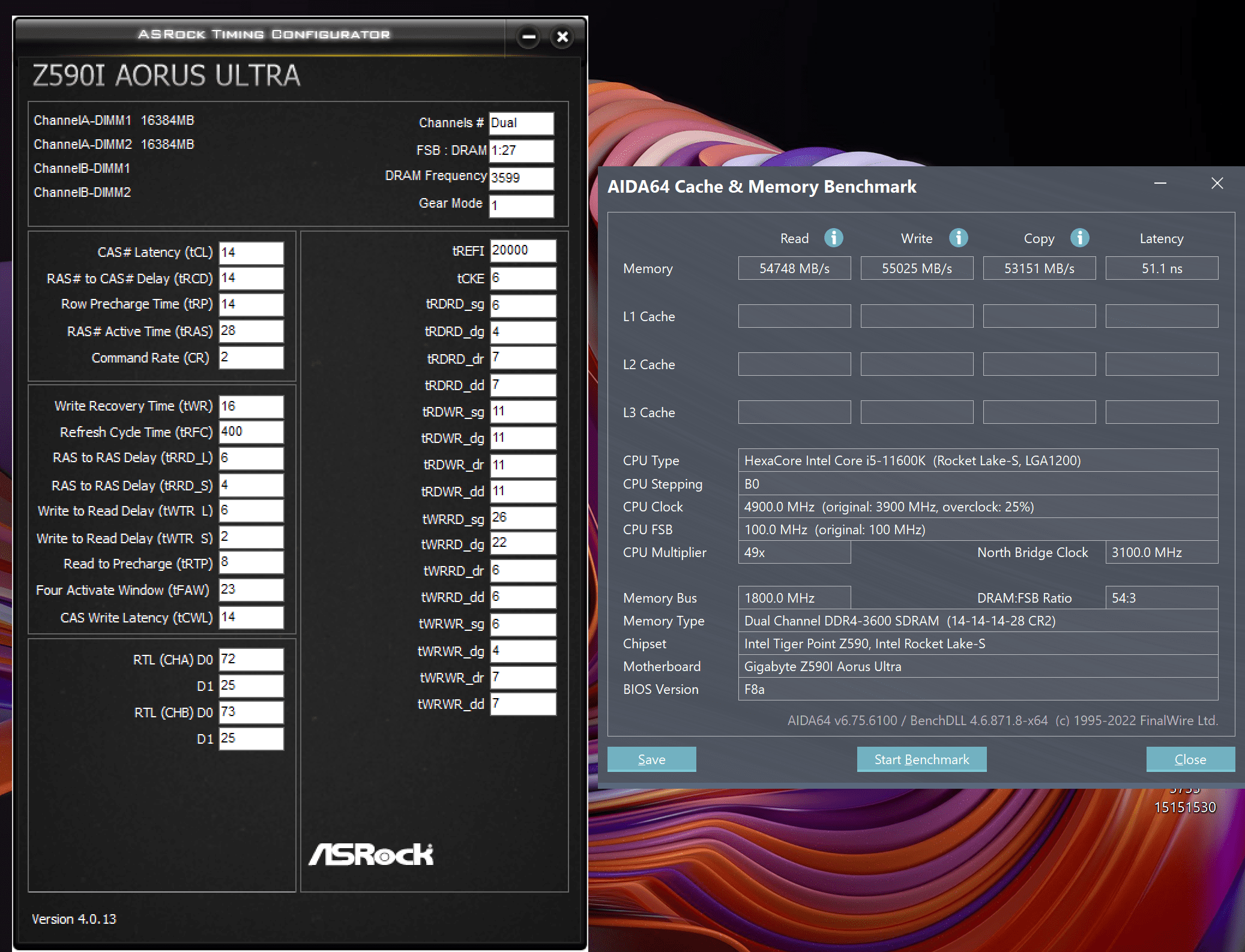
Task: Click the DRAM Frequency field
Action: point(521,178)
